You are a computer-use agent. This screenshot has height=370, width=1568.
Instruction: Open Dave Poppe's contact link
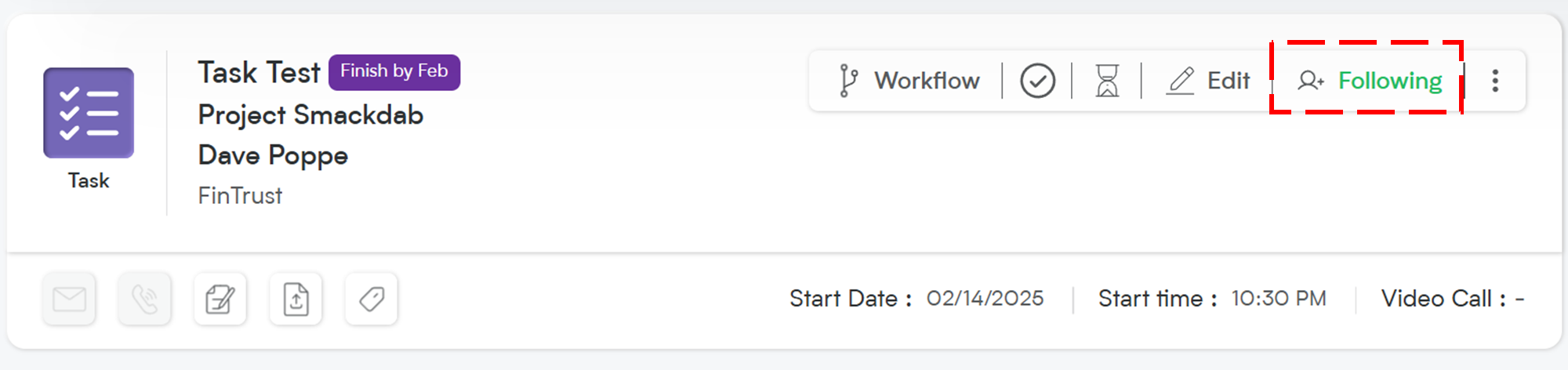[273, 156]
